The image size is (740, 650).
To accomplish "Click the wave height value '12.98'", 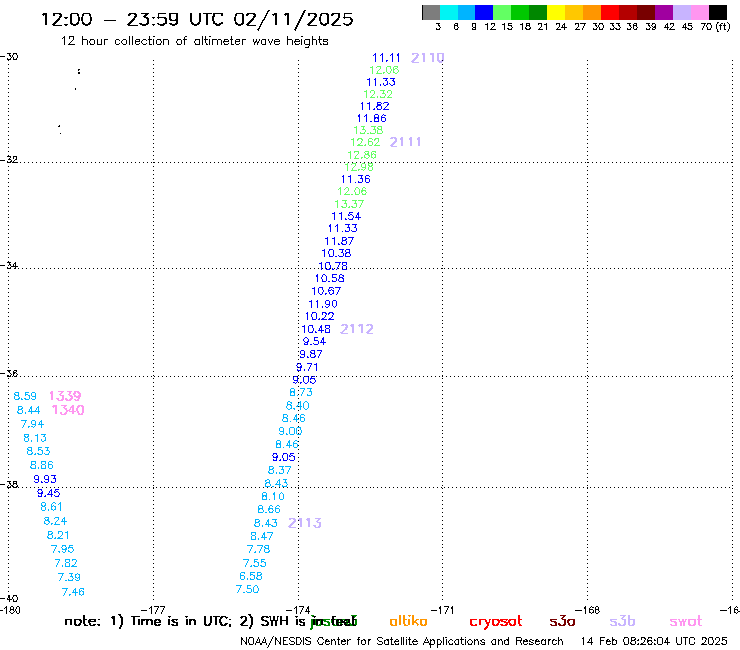I will click(359, 167).
